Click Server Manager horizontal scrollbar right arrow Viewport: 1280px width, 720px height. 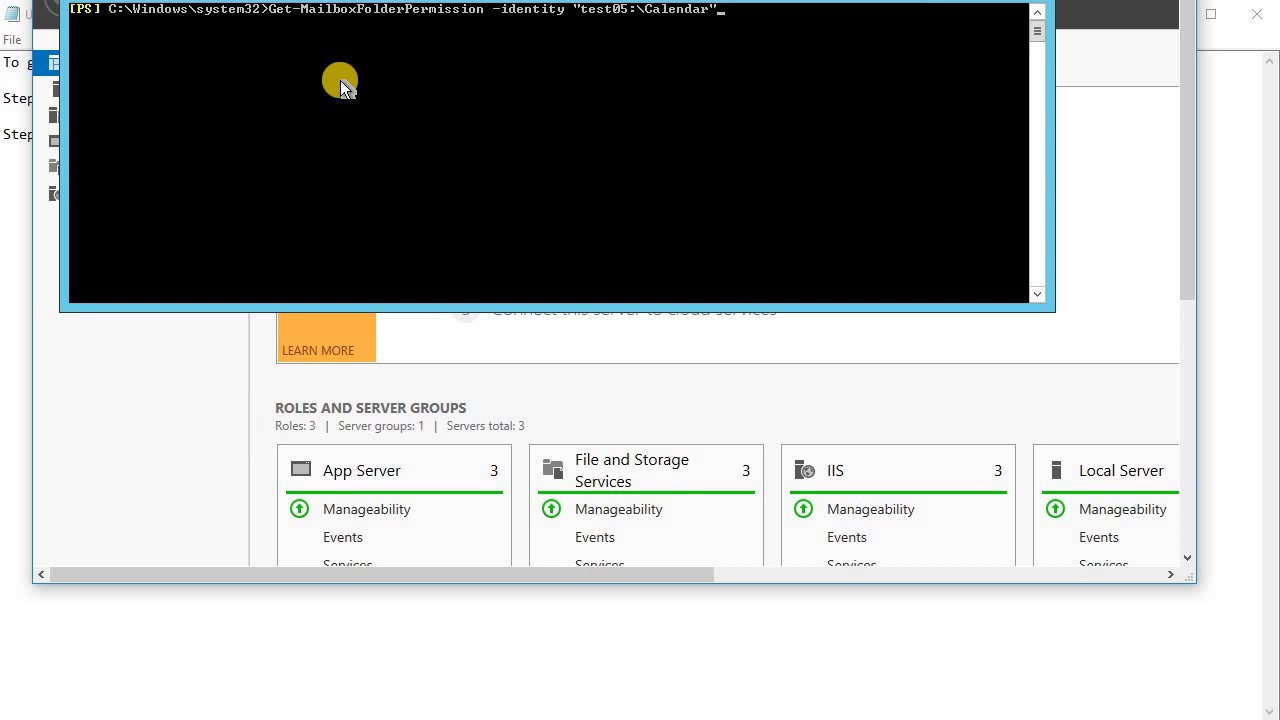[x=1170, y=575]
